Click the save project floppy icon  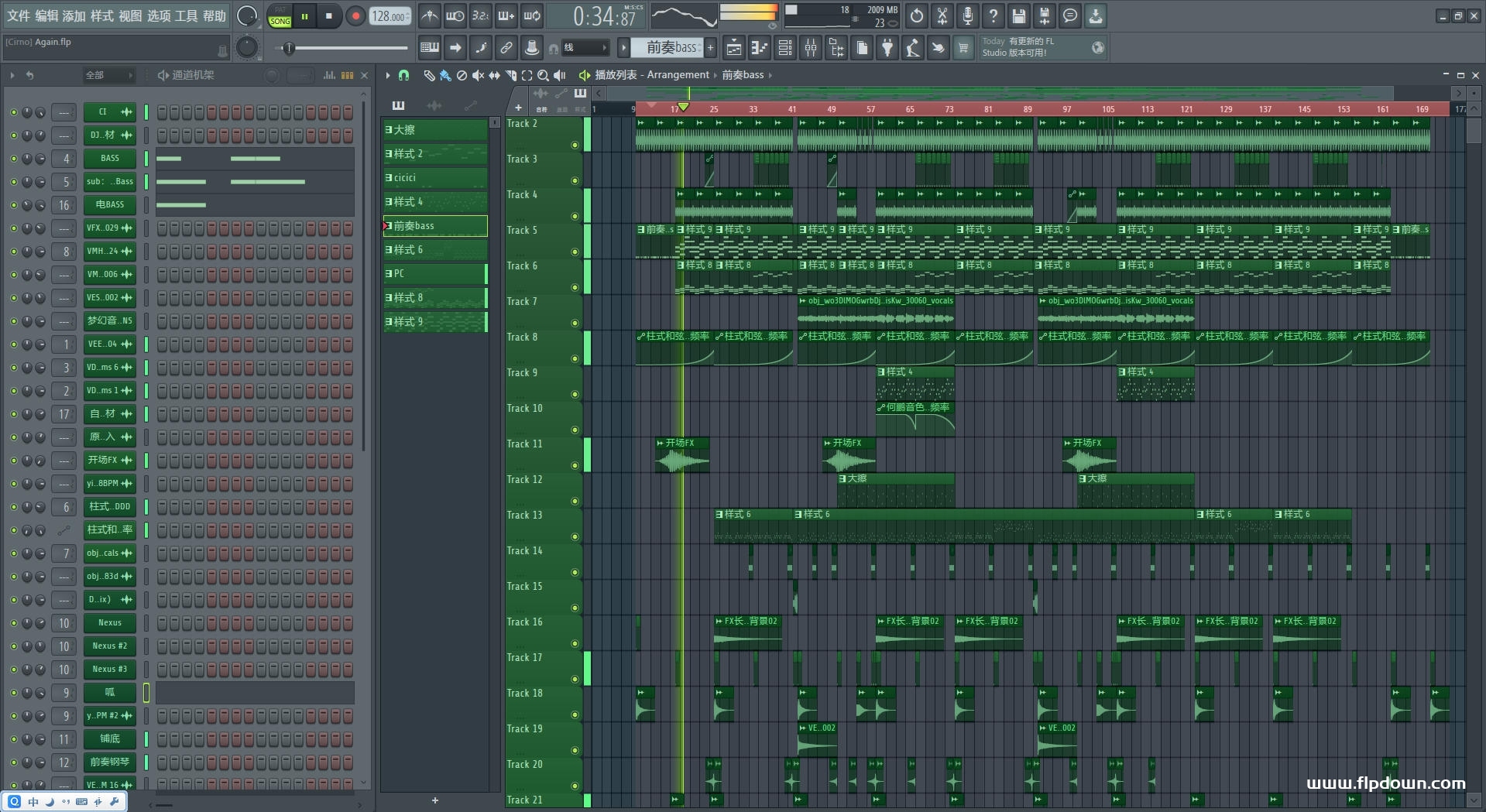click(x=1019, y=16)
